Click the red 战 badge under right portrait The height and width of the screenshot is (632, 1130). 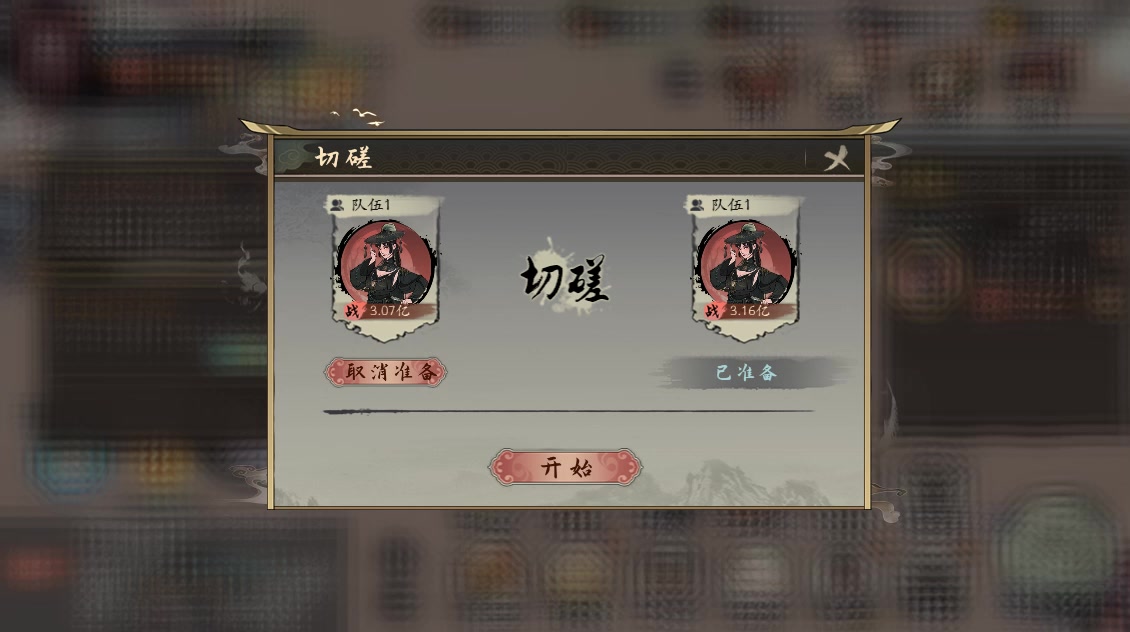[x=712, y=311]
